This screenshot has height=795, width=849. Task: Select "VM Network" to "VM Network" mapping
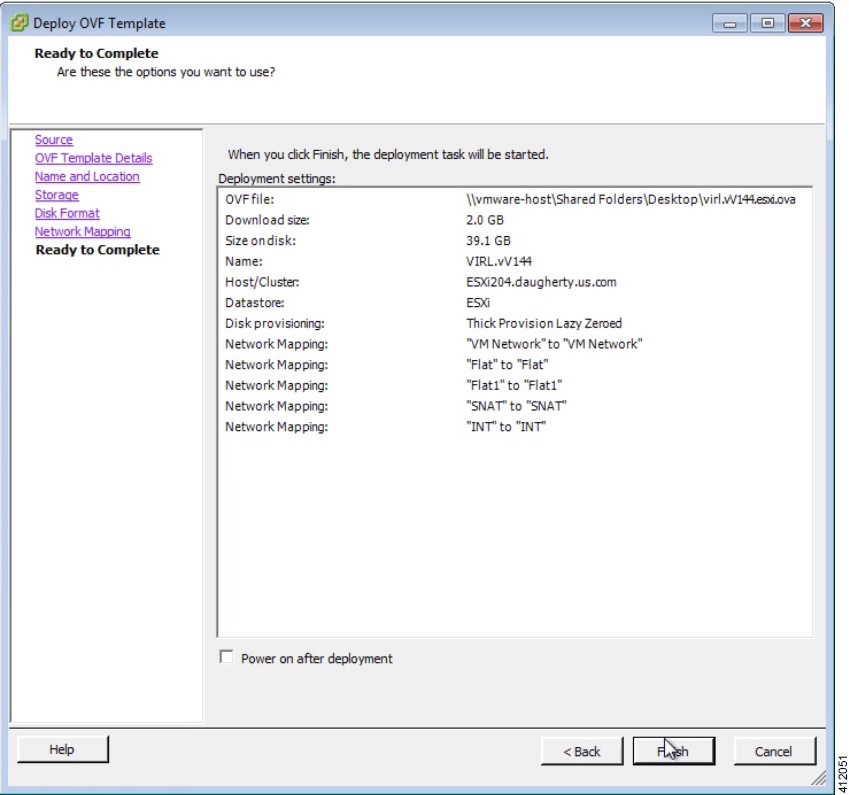[x=554, y=344]
